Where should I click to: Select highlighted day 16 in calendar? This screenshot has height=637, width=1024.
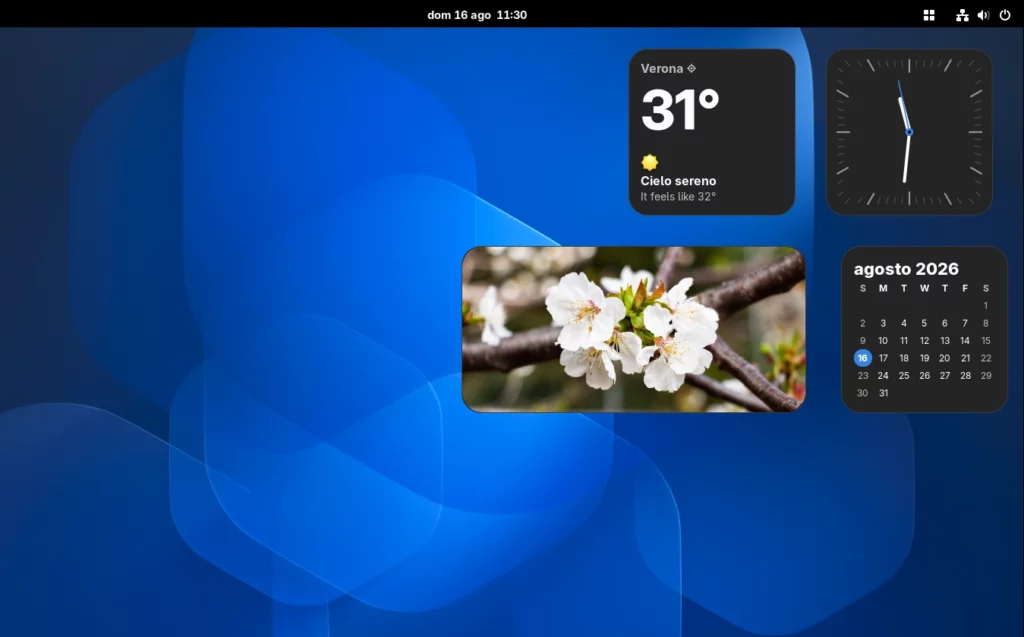point(863,358)
